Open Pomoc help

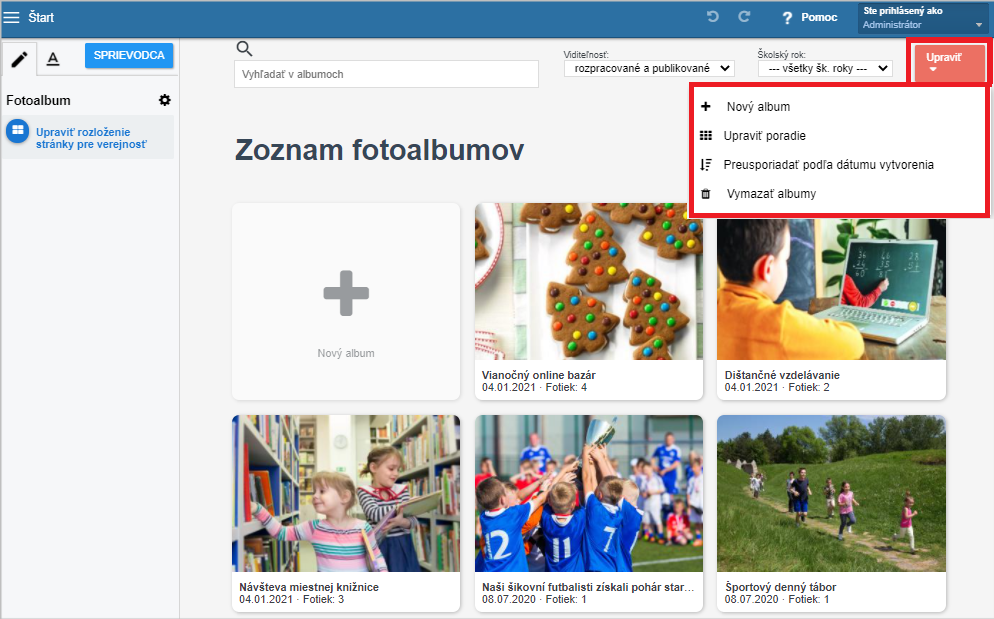point(810,17)
